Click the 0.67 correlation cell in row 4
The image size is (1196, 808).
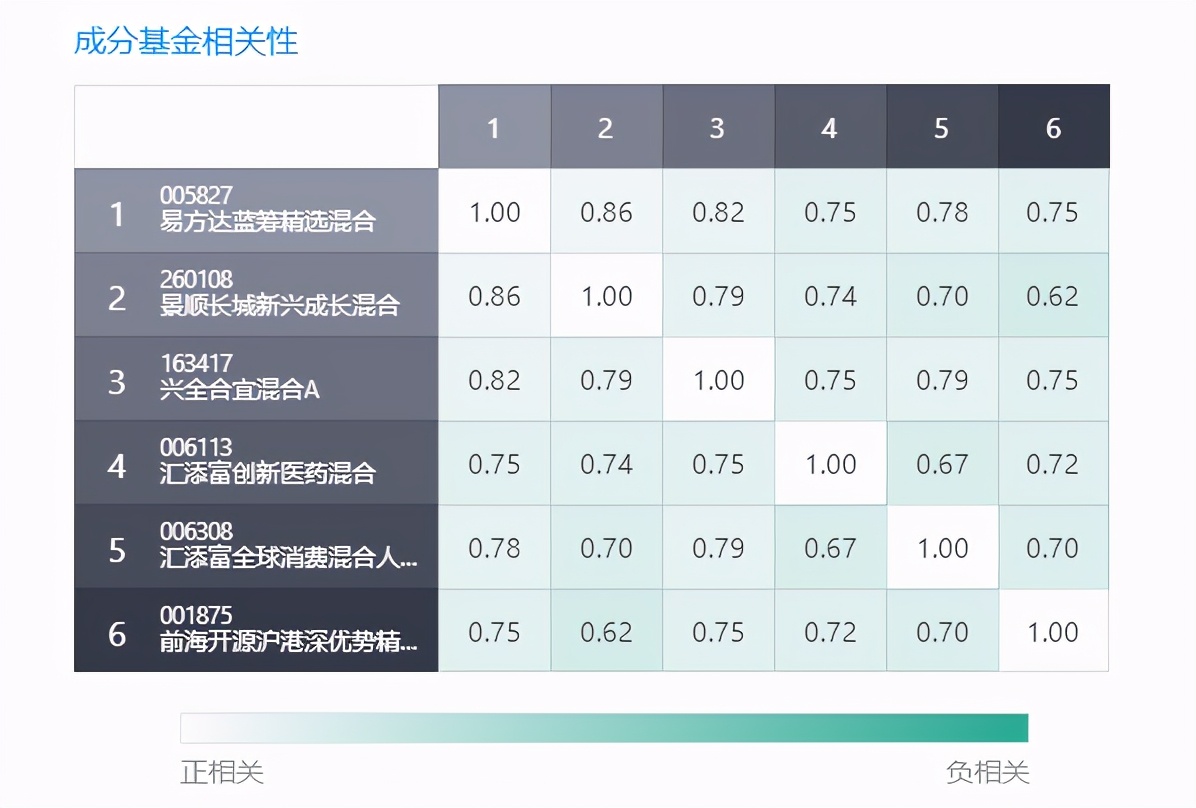pyautogui.click(x=942, y=463)
